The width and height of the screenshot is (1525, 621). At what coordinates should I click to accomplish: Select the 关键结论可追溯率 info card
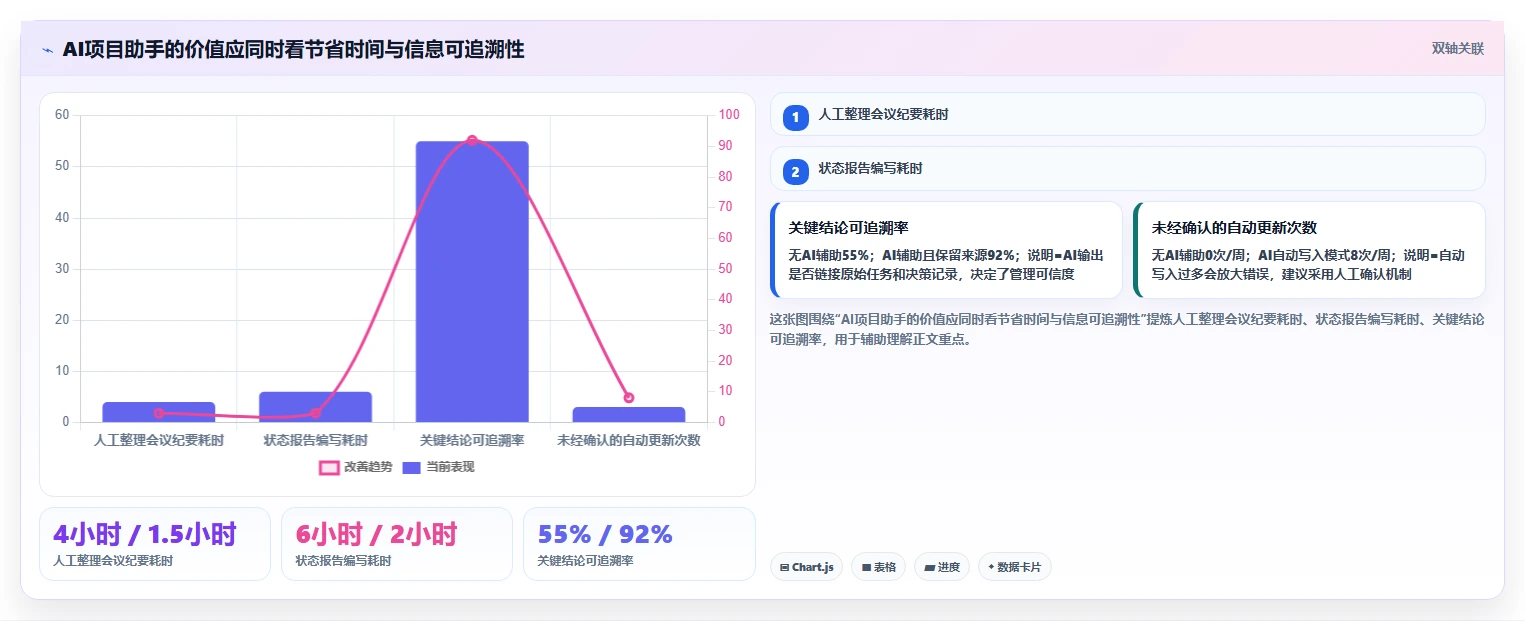(946, 250)
